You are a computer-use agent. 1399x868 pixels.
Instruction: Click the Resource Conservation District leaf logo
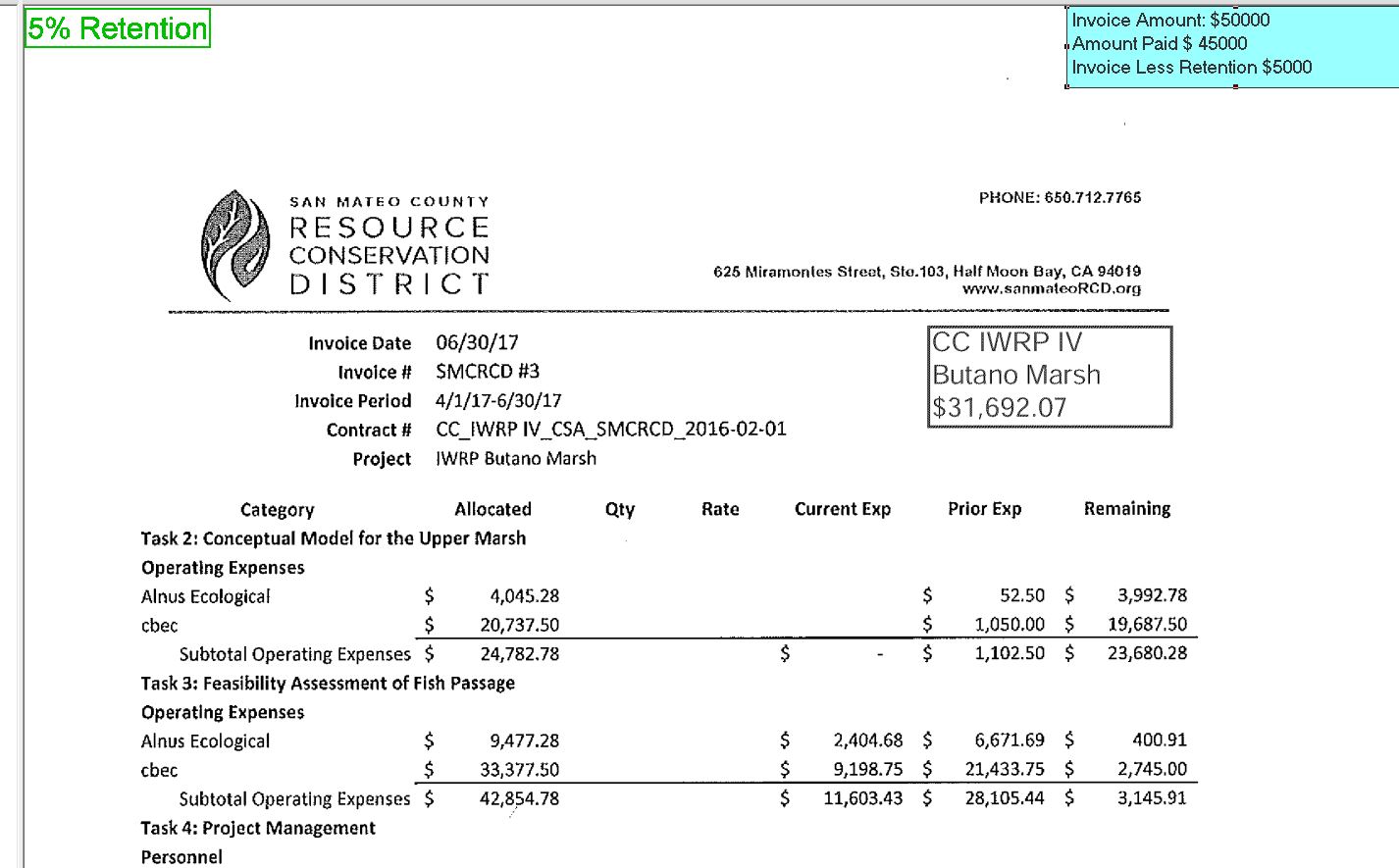[234, 244]
